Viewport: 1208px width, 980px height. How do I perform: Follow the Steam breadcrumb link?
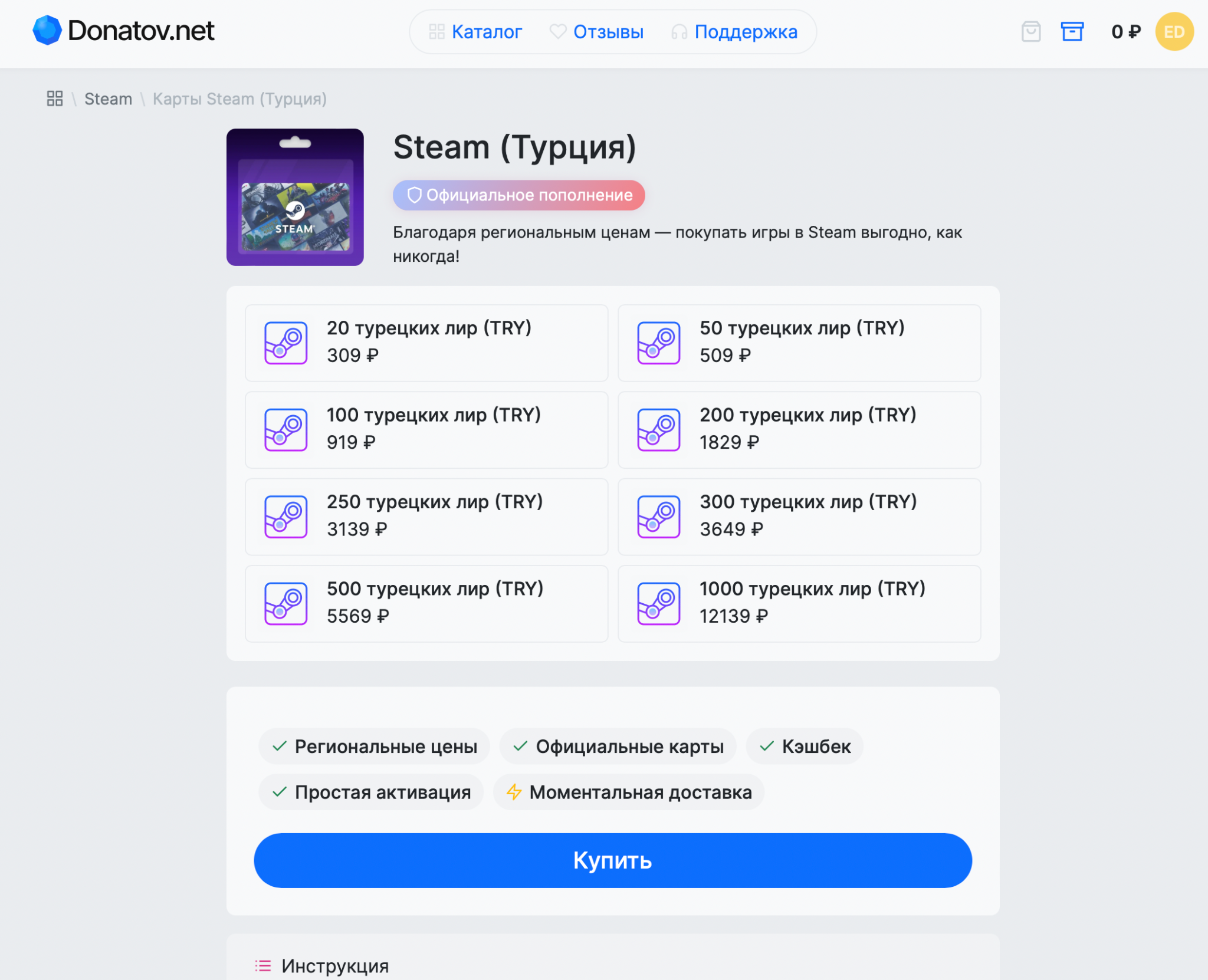coord(108,98)
